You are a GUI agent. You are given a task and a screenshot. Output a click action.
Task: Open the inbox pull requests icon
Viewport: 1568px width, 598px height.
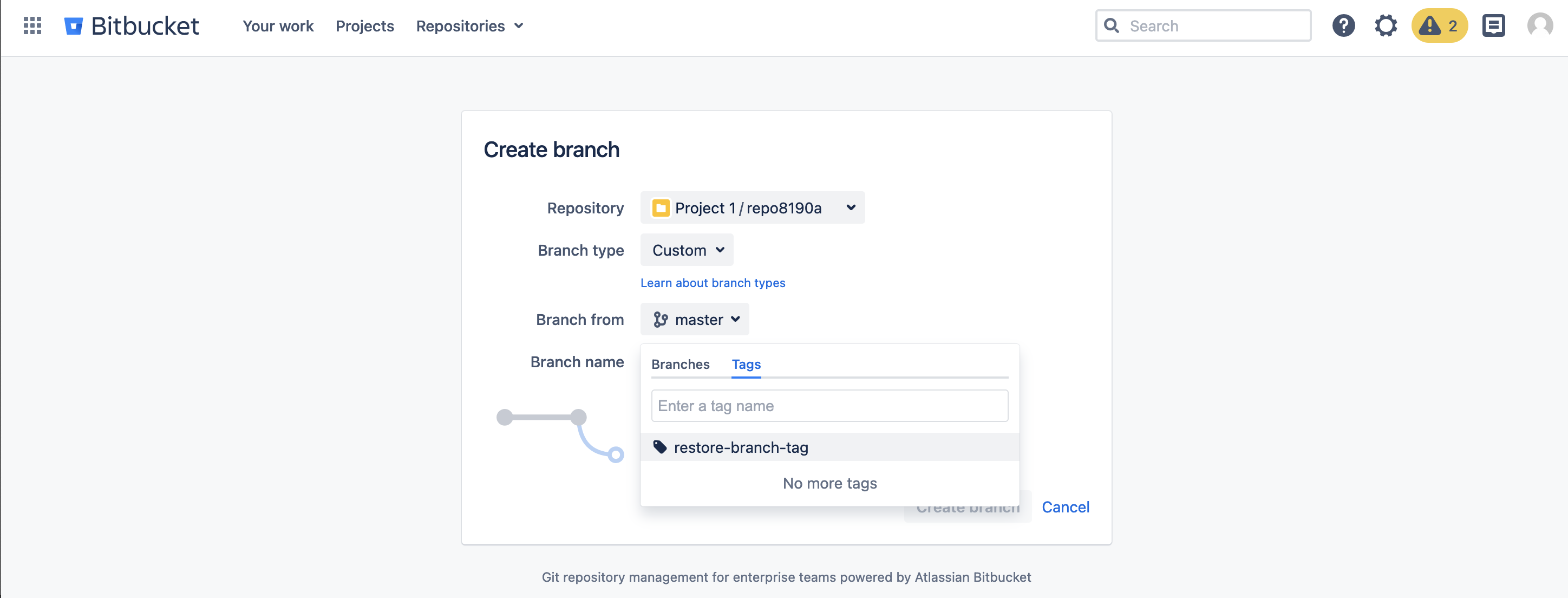click(1493, 25)
